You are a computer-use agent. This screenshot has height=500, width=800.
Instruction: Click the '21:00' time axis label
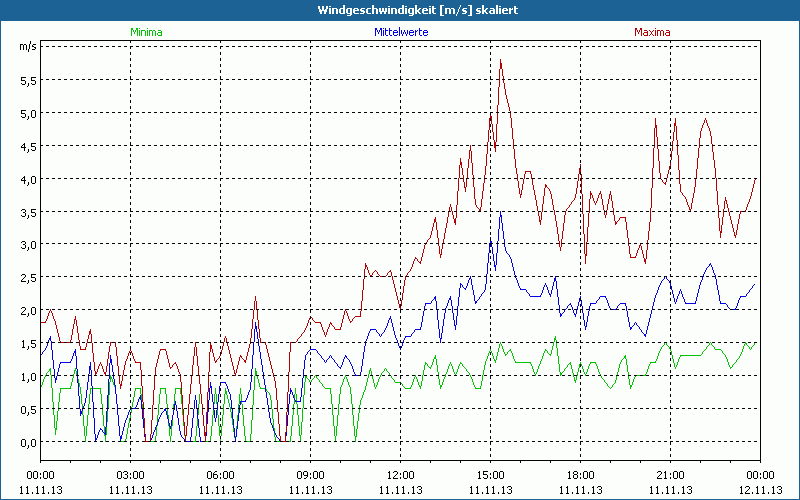[670, 476]
